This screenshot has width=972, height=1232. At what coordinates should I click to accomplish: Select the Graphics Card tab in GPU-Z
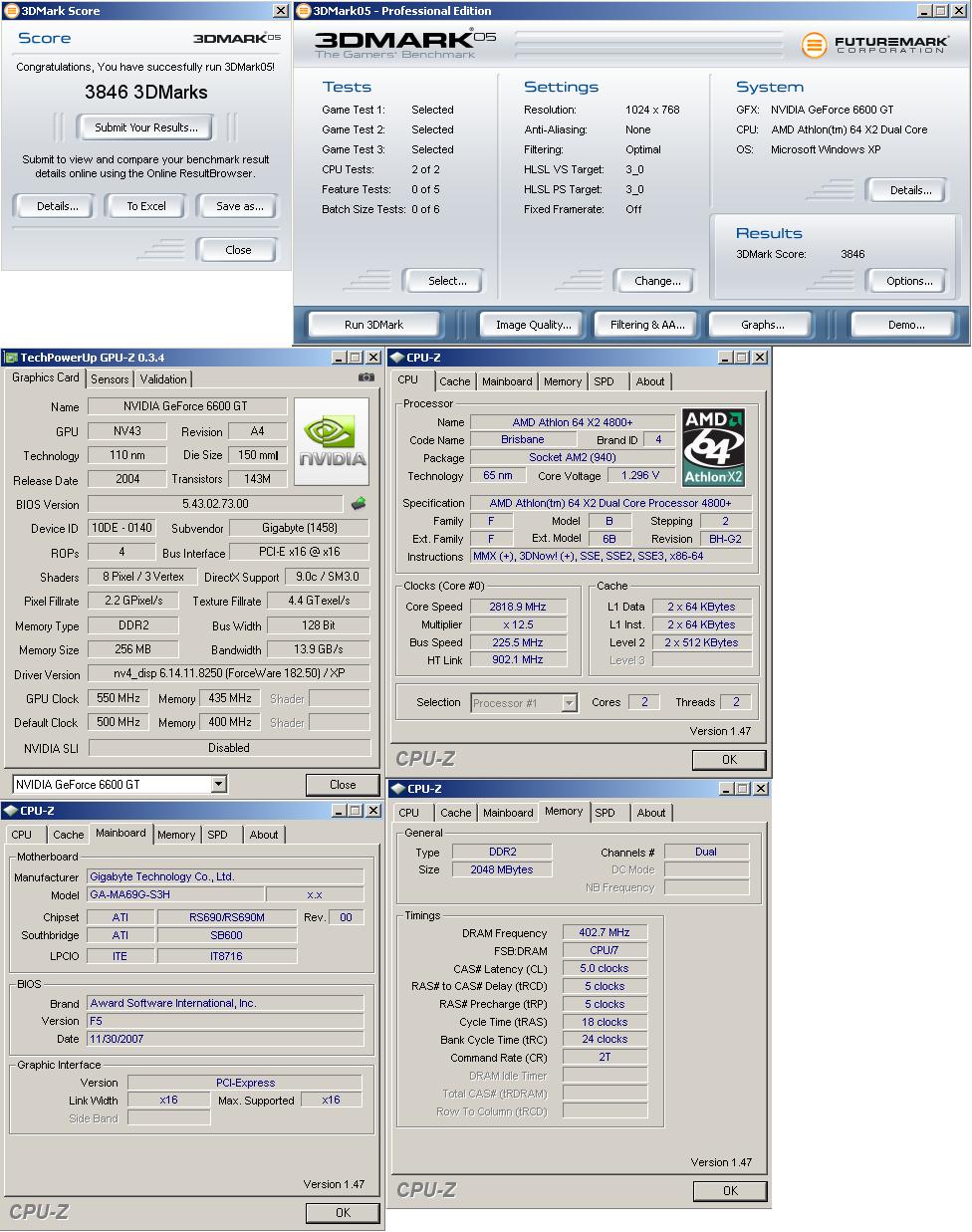click(46, 378)
